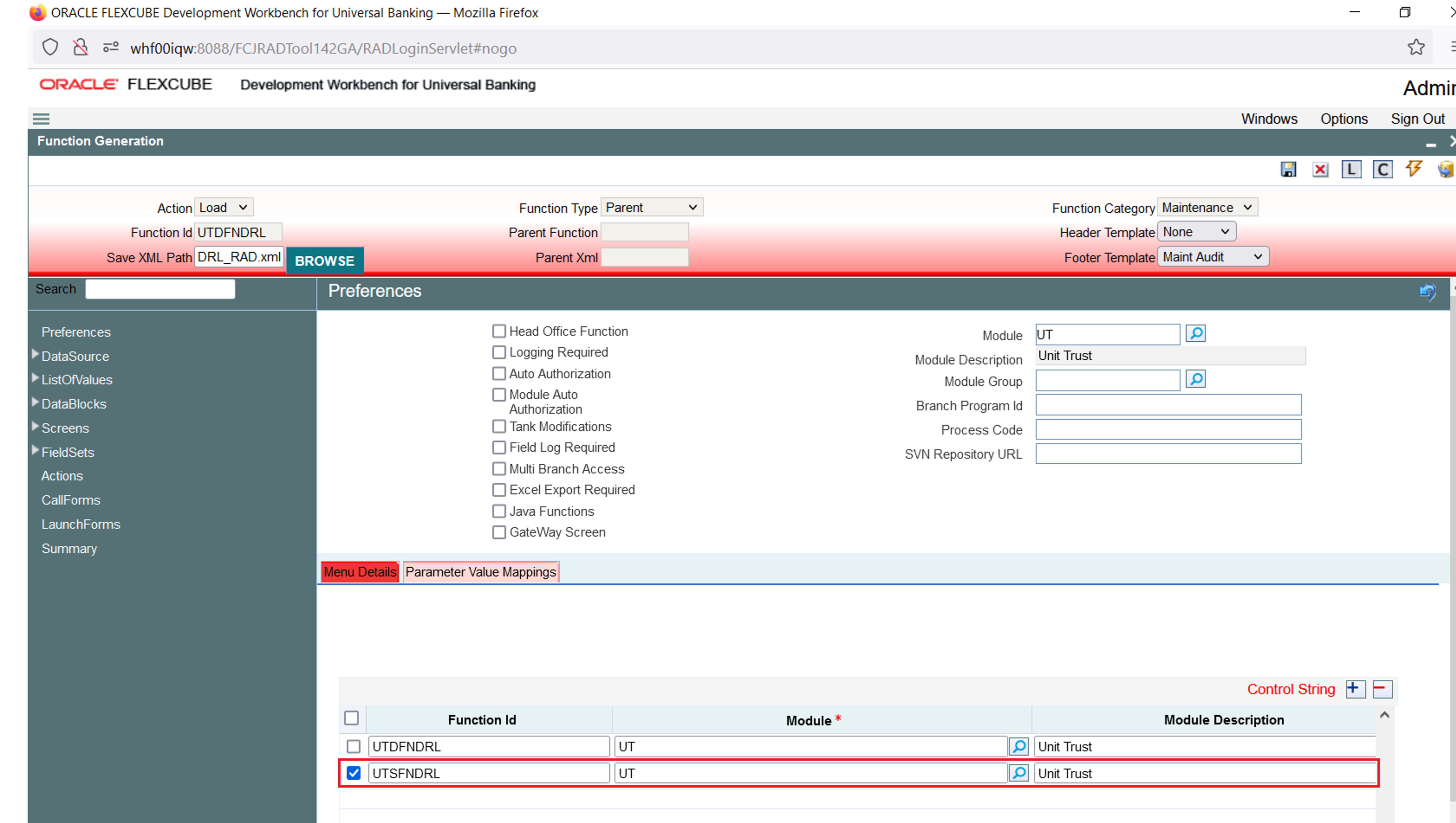The image size is (1456, 823).
Task: Open the Module field search lookup
Action: point(1195,333)
